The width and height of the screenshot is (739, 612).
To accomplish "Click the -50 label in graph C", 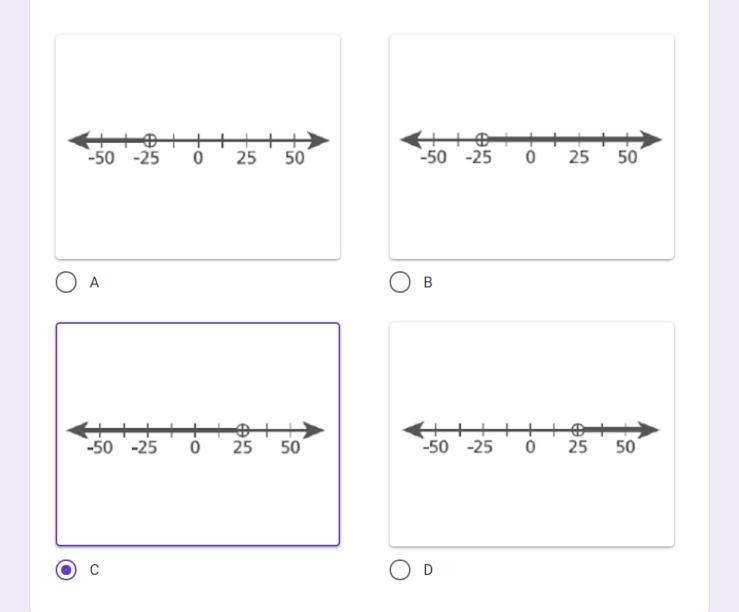I will (x=99, y=448).
